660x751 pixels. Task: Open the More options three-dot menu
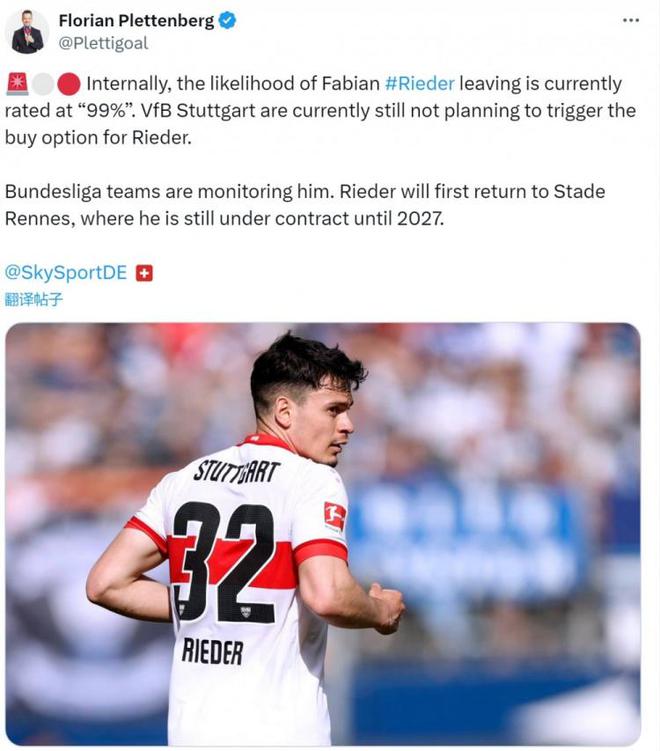630,21
